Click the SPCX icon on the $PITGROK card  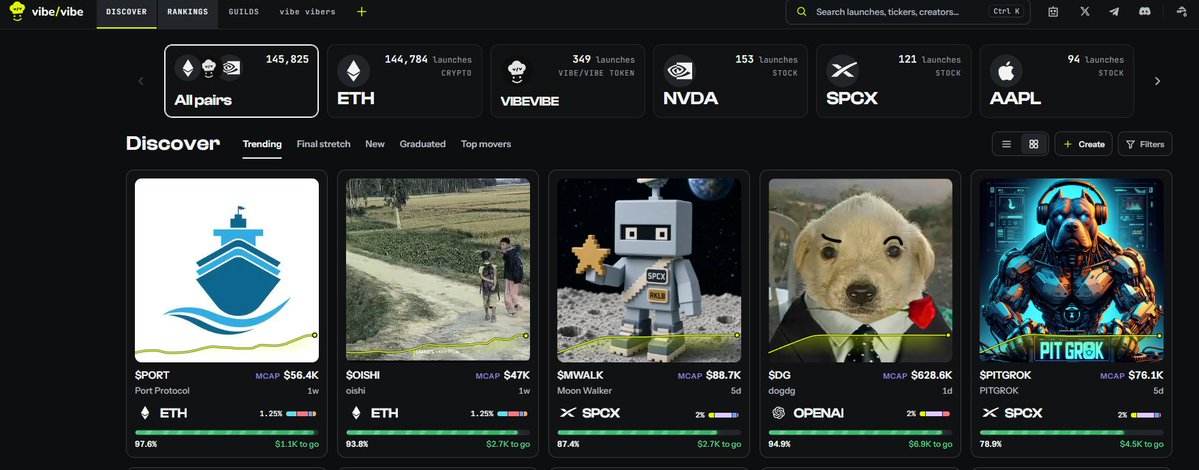click(x=990, y=413)
